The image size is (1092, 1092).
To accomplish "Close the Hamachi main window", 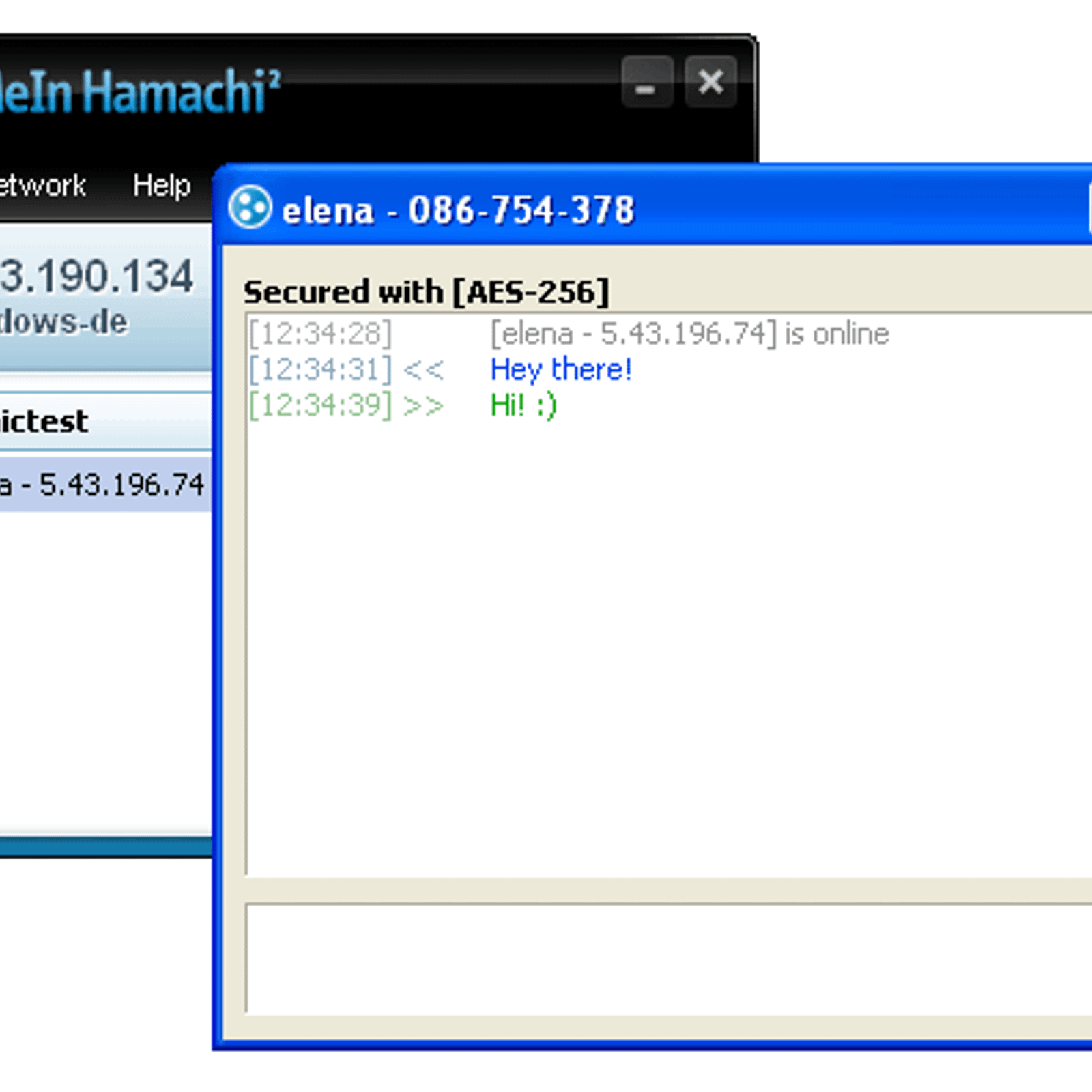I will pos(710,82).
